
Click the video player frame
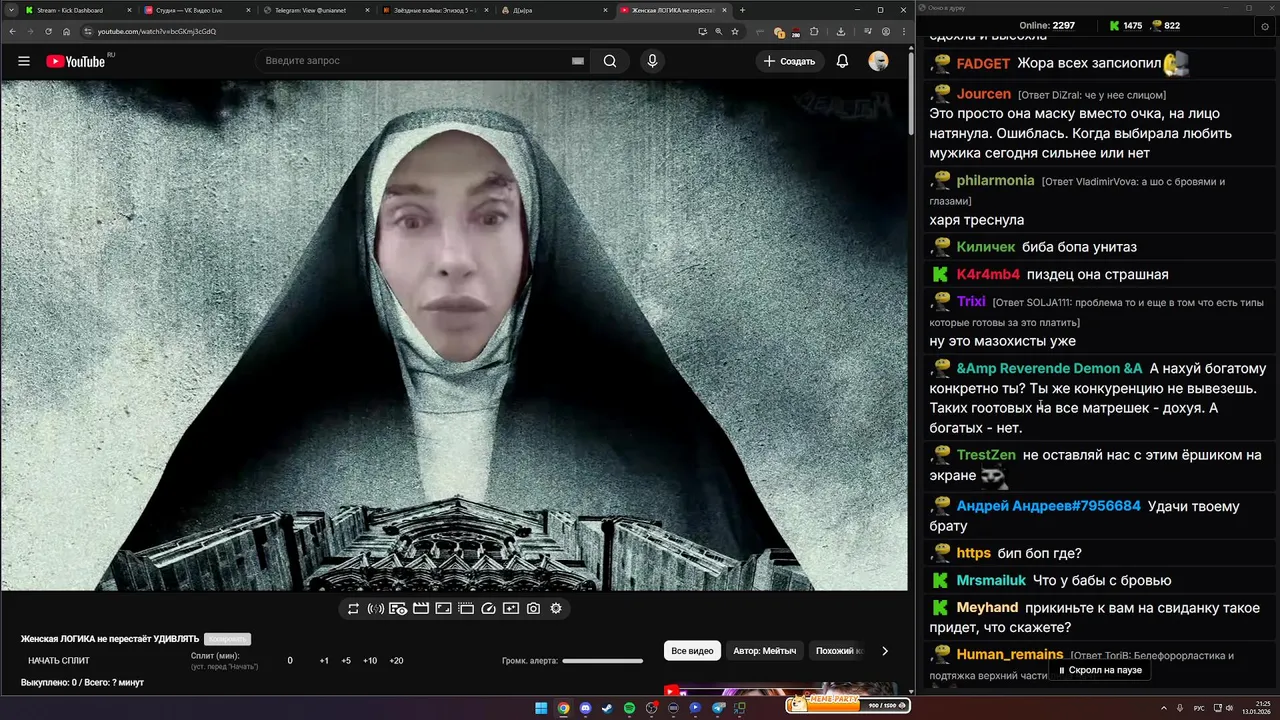click(x=454, y=335)
